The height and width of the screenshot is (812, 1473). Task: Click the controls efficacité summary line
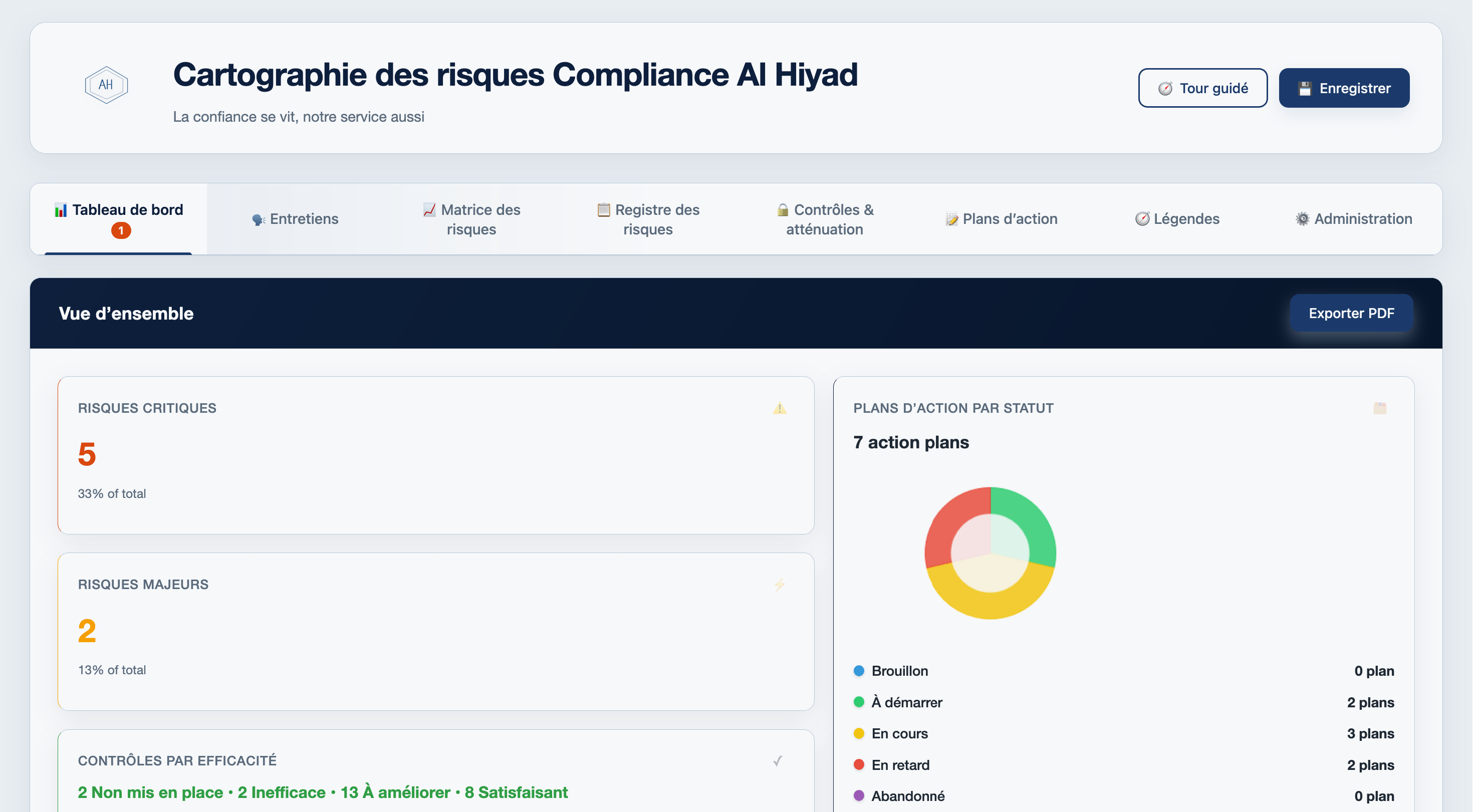coord(323,792)
